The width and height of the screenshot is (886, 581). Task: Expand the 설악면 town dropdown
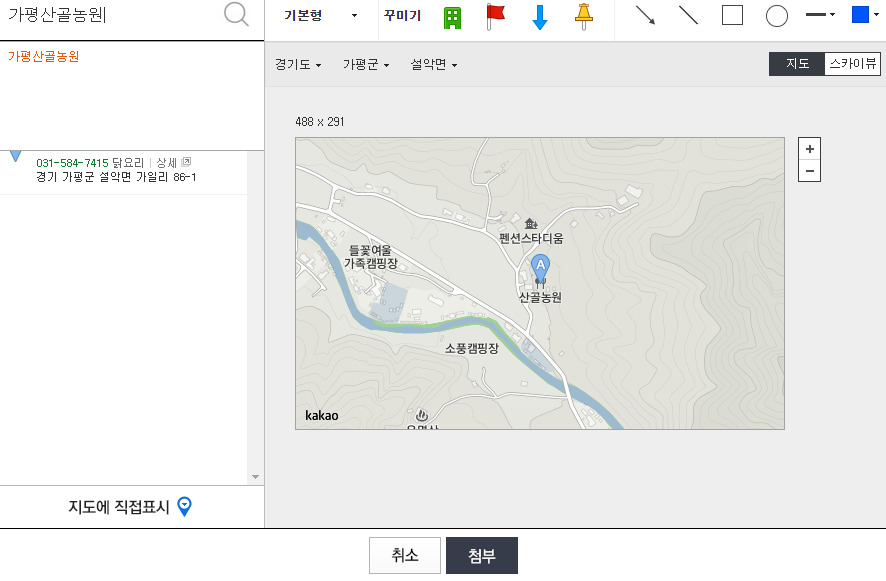coord(433,65)
